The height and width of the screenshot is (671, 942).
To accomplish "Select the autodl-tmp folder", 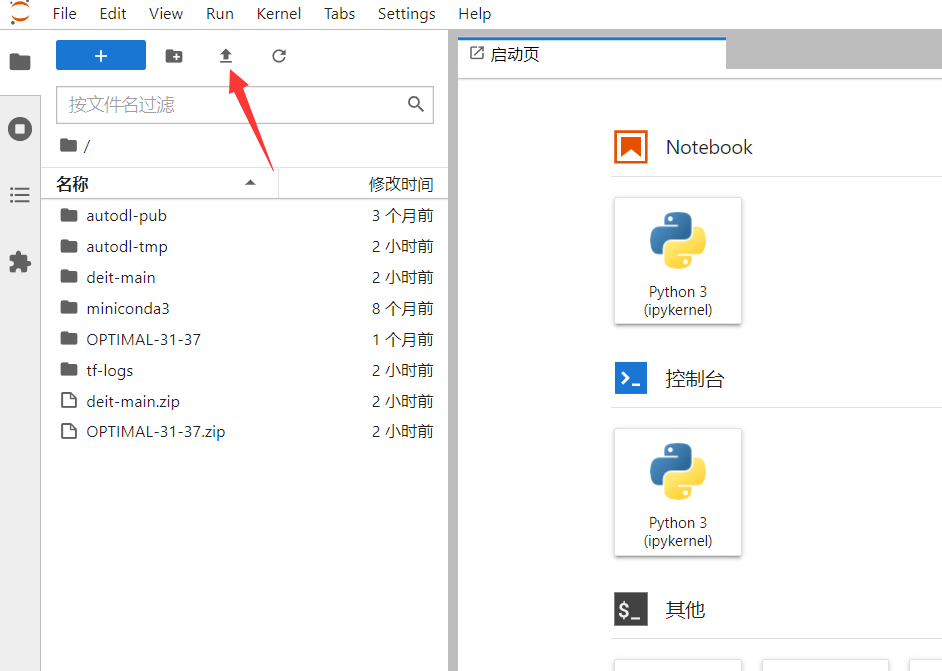I will [127, 246].
